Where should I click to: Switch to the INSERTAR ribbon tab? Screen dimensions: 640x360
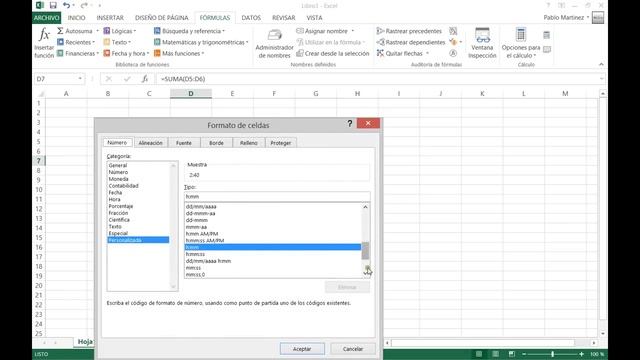(110, 18)
